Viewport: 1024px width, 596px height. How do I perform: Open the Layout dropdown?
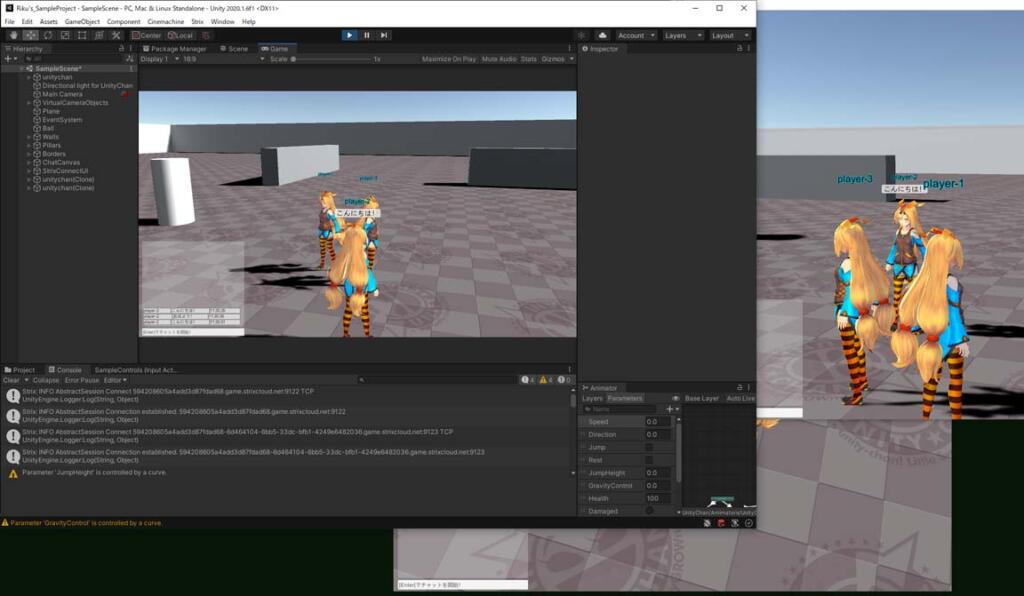[729, 35]
